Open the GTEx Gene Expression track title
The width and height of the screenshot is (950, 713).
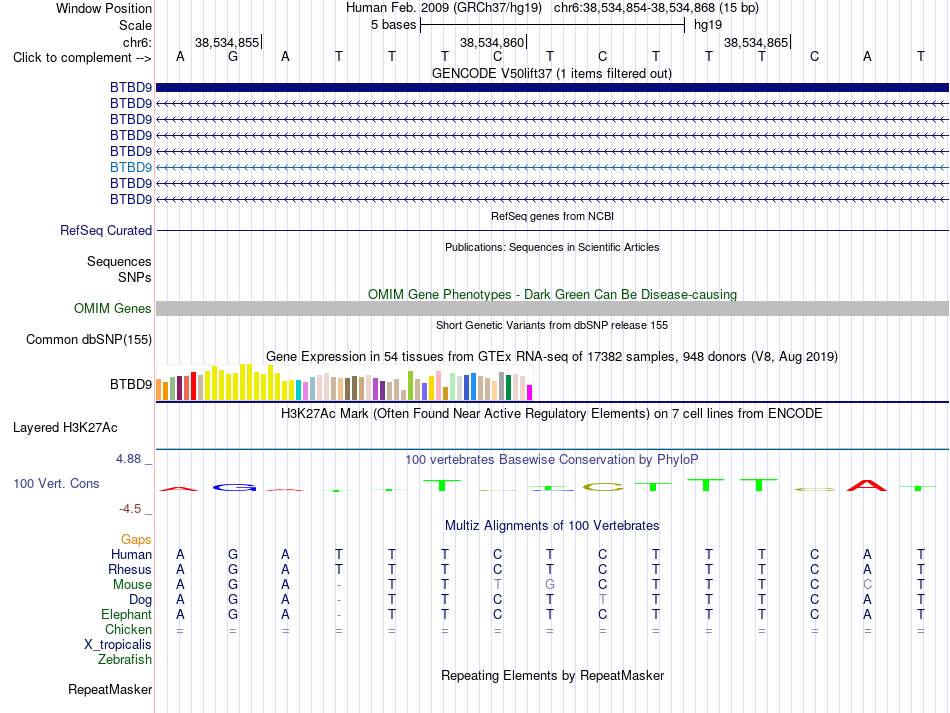(552, 357)
